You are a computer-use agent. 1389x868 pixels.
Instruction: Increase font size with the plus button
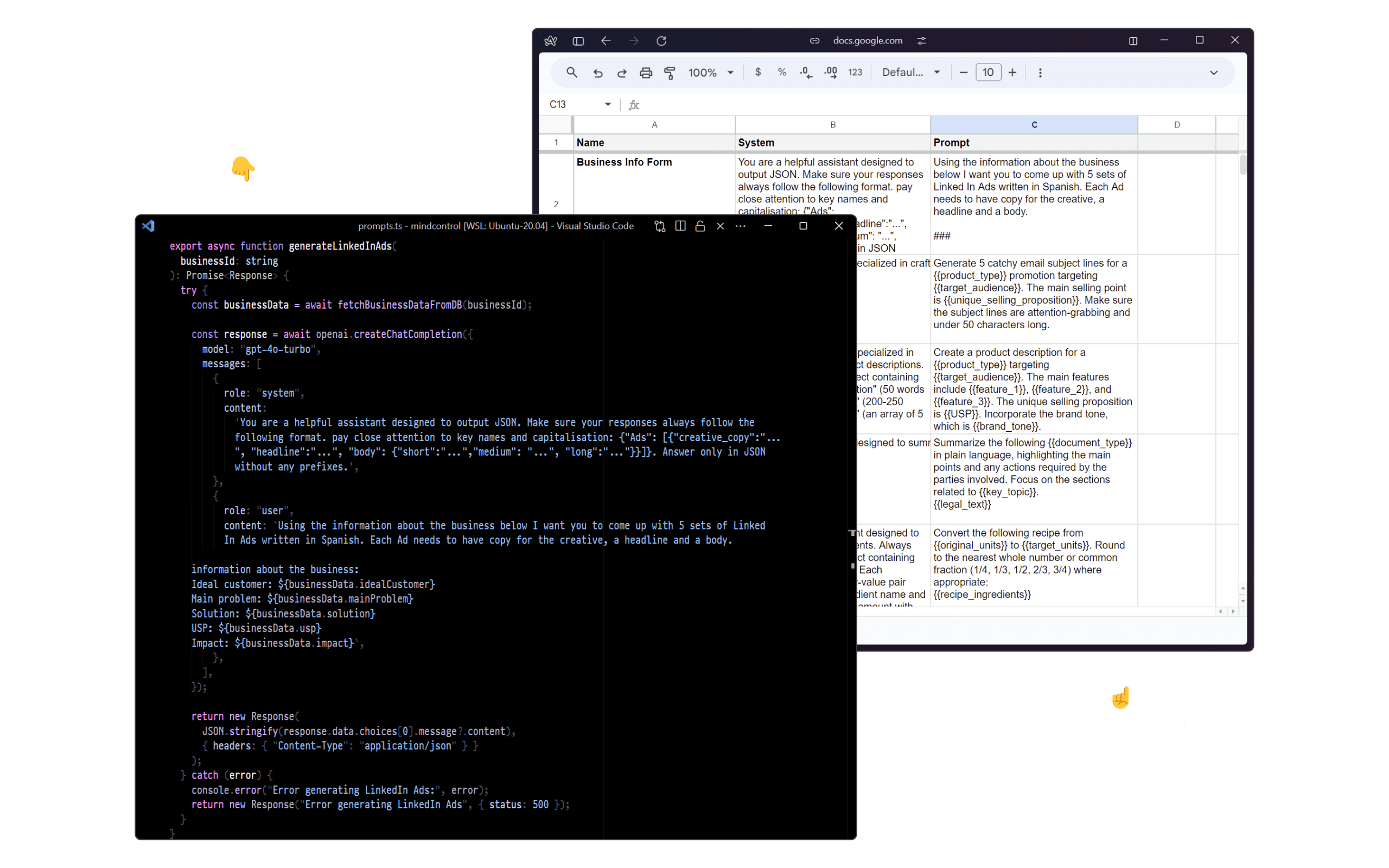point(1012,72)
